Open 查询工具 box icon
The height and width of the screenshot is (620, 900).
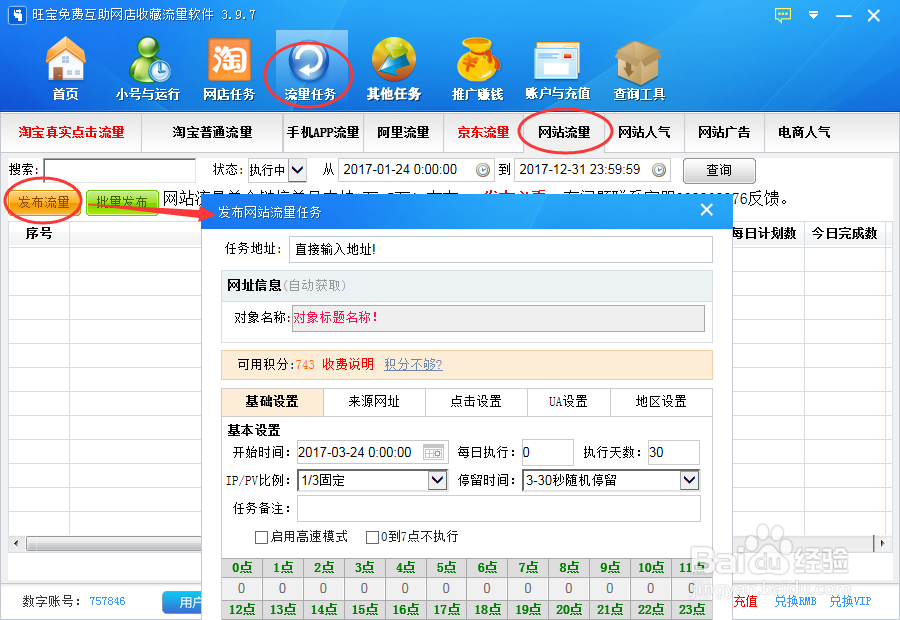(x=638, y=68)
